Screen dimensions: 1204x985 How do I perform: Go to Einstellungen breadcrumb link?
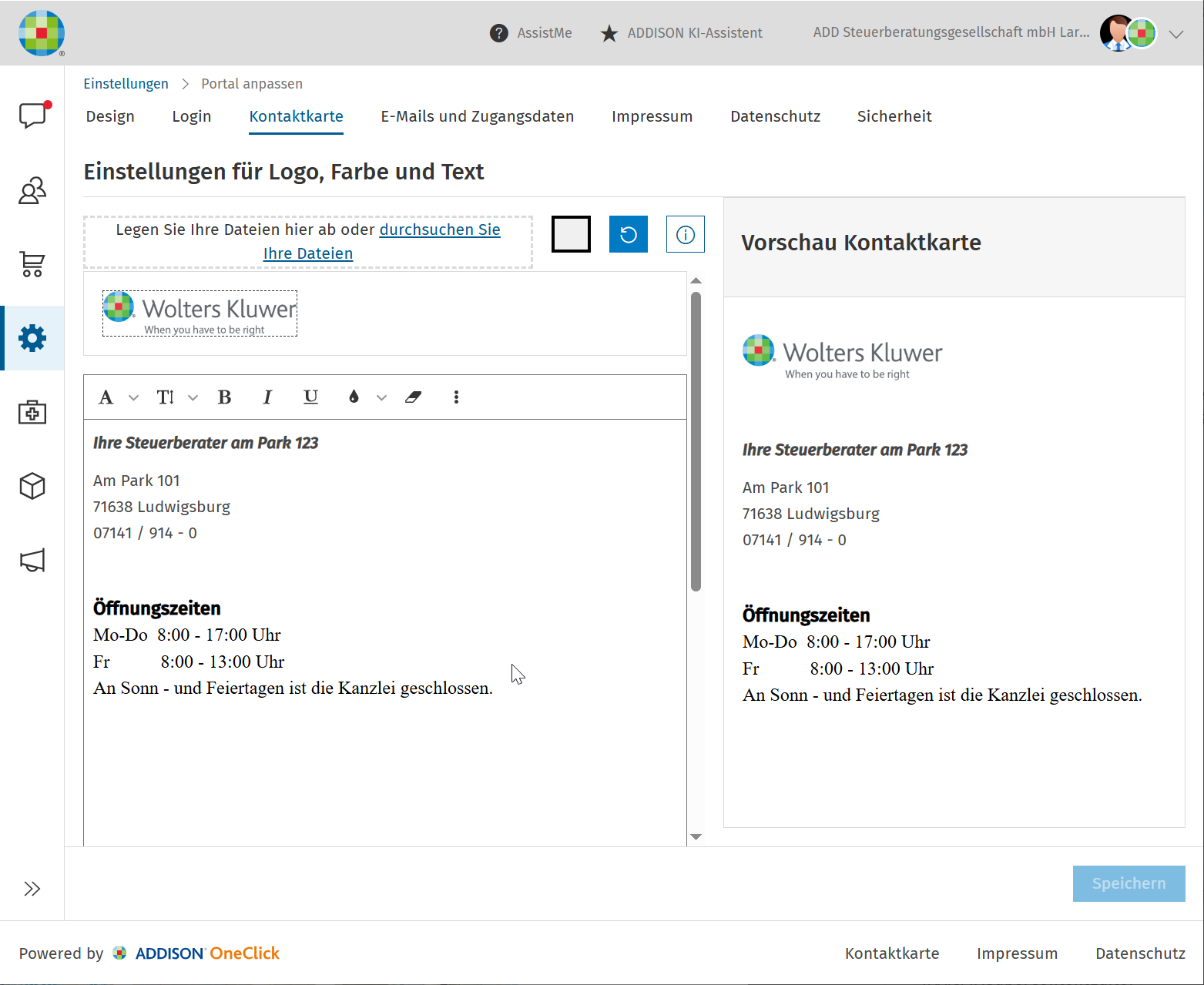[126, 84]
